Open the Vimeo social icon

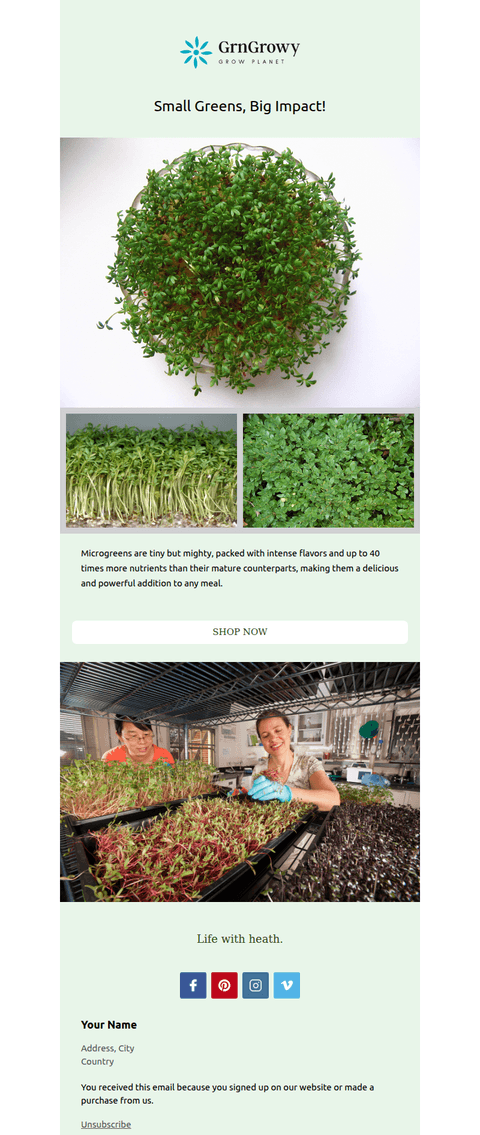287,985
